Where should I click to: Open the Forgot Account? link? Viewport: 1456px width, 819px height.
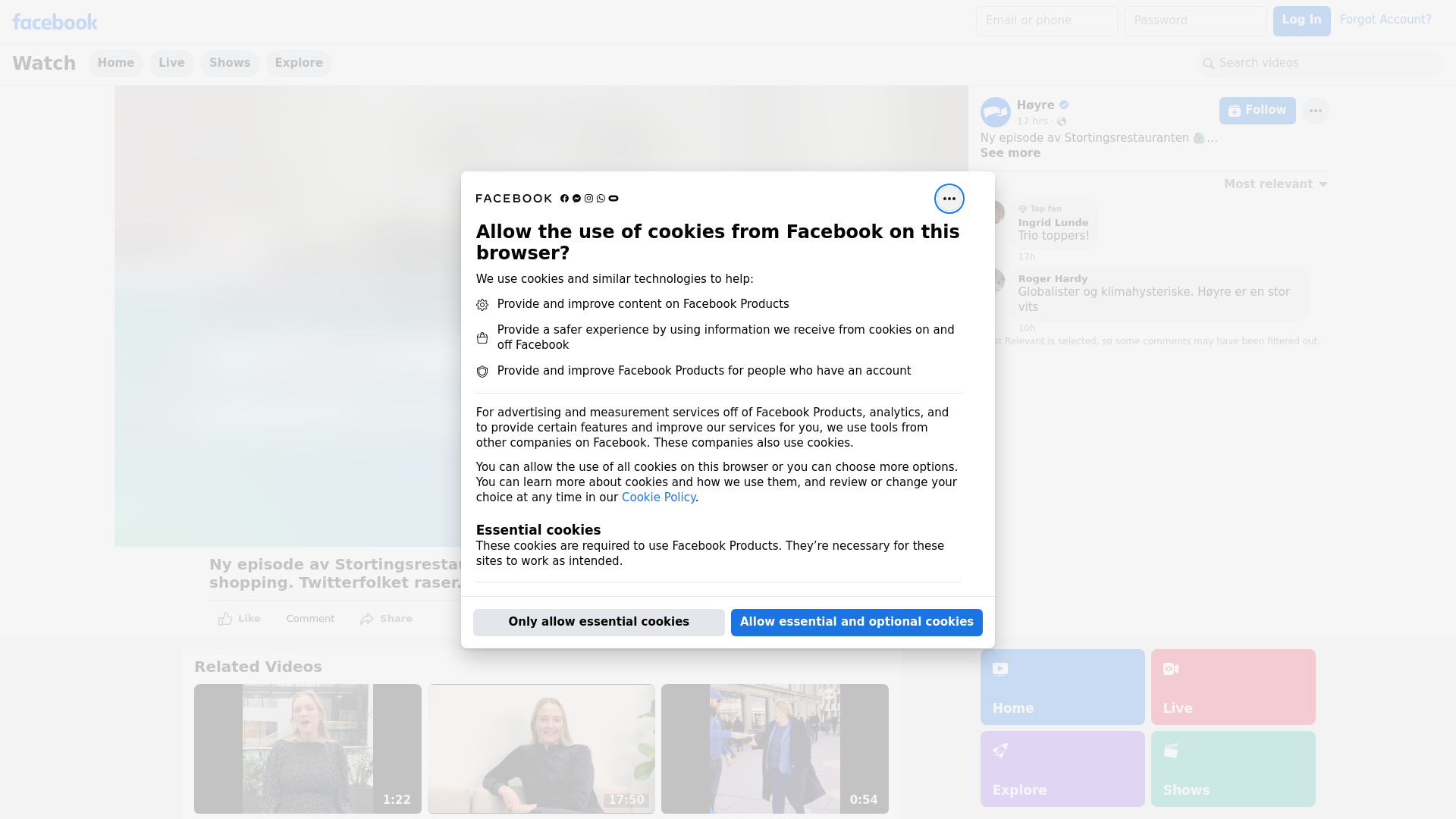click(1385, 20)
